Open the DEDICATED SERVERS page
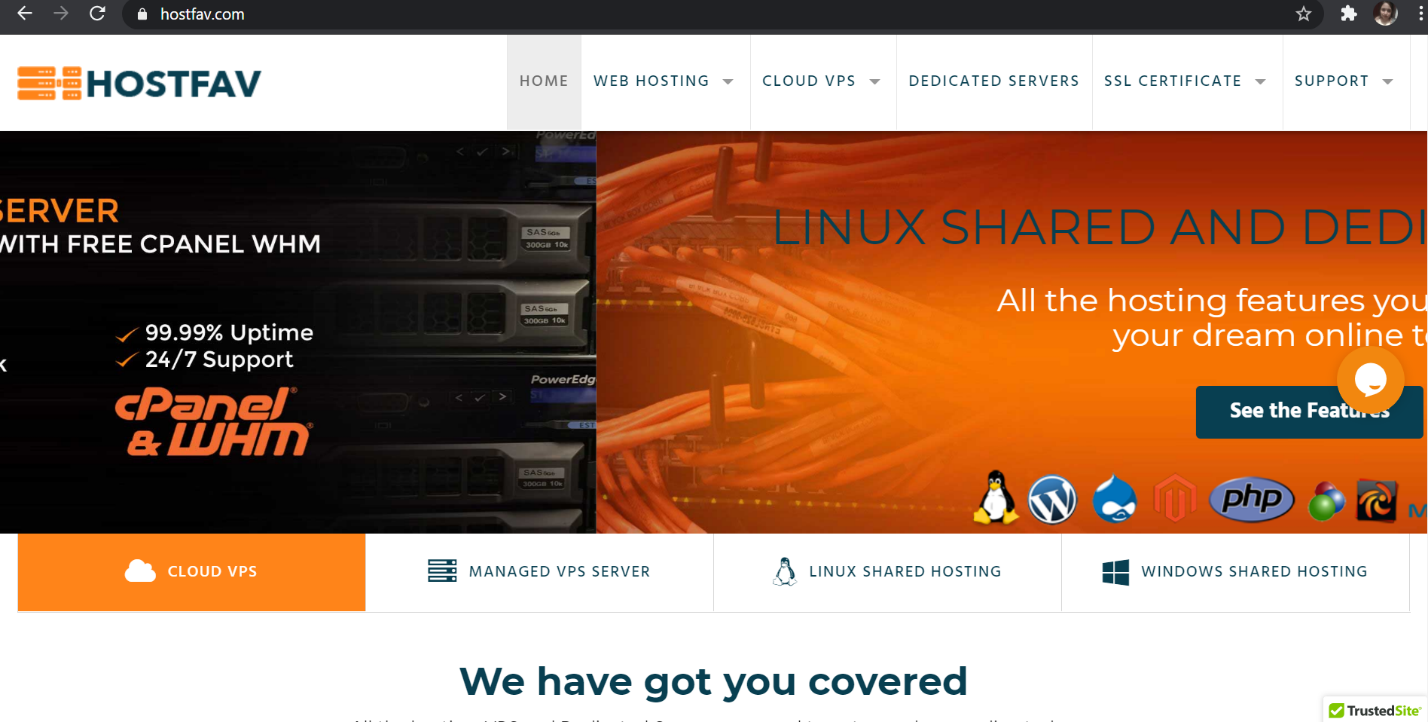 coord(994,81)
